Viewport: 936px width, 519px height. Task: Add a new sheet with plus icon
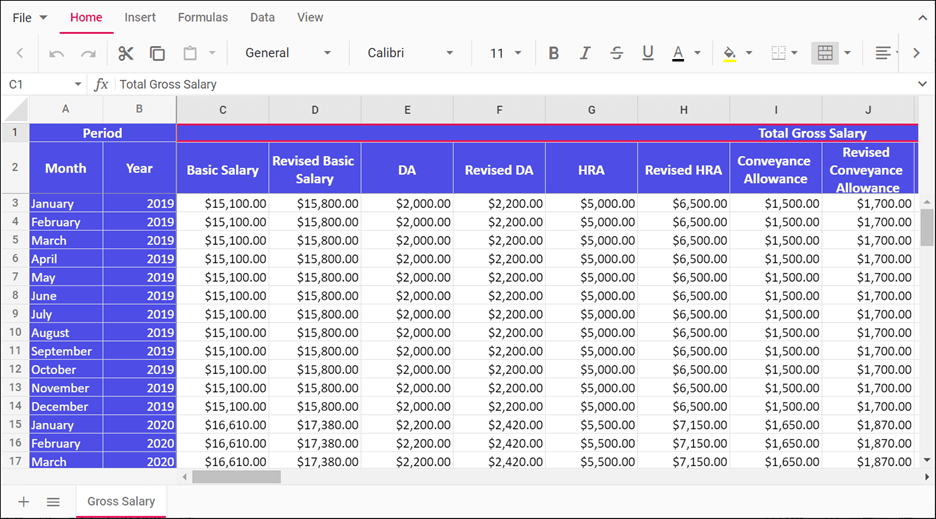click(x=24, y=501)
